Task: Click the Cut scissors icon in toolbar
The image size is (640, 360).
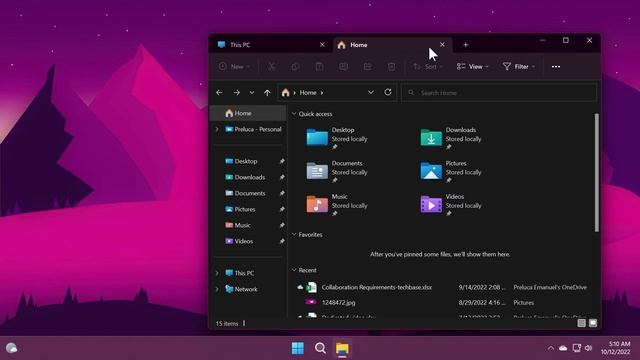Action: point(271,67)
